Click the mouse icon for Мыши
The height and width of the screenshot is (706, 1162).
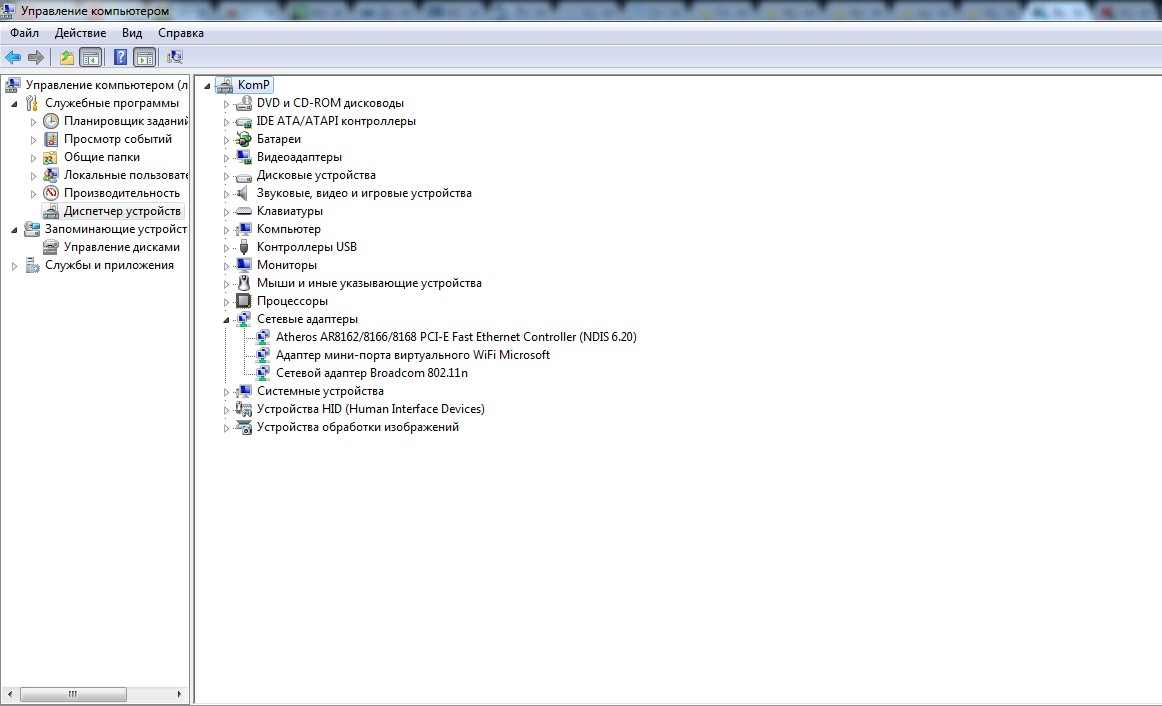tap(244, 283)
